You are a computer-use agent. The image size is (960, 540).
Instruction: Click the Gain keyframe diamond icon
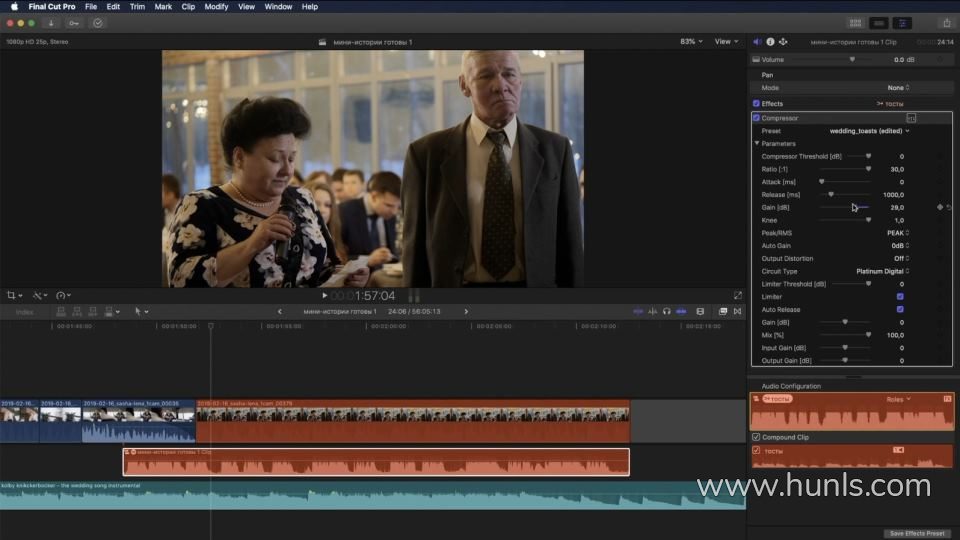click(940, 208)
